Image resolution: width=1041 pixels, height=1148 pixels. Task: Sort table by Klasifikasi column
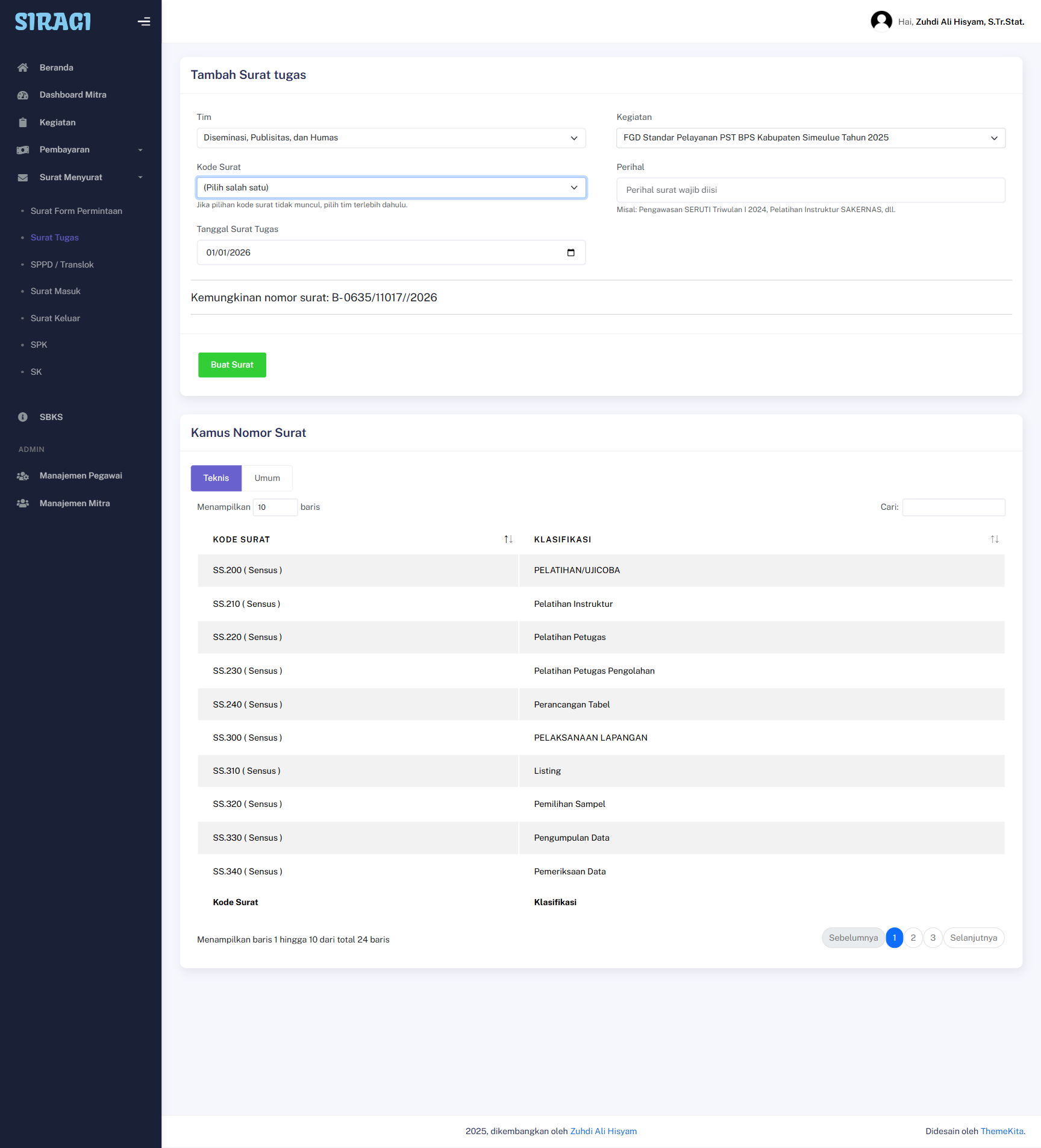pos(994,539)
